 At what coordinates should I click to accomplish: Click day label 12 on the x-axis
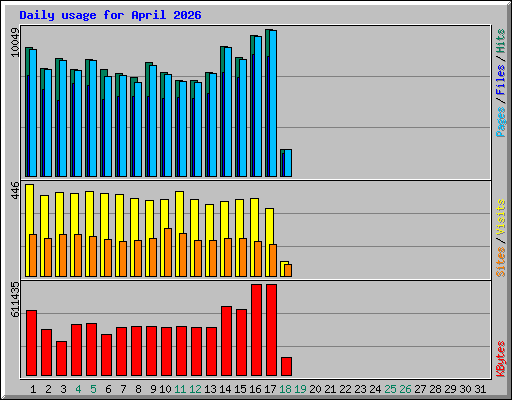click(x=195, y=389)
